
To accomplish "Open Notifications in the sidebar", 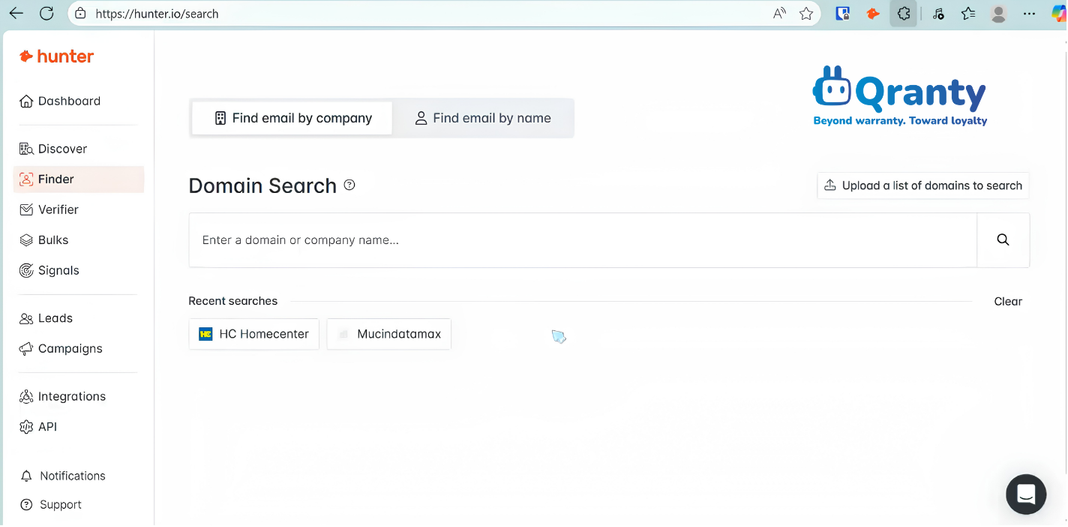I will 63,476.
